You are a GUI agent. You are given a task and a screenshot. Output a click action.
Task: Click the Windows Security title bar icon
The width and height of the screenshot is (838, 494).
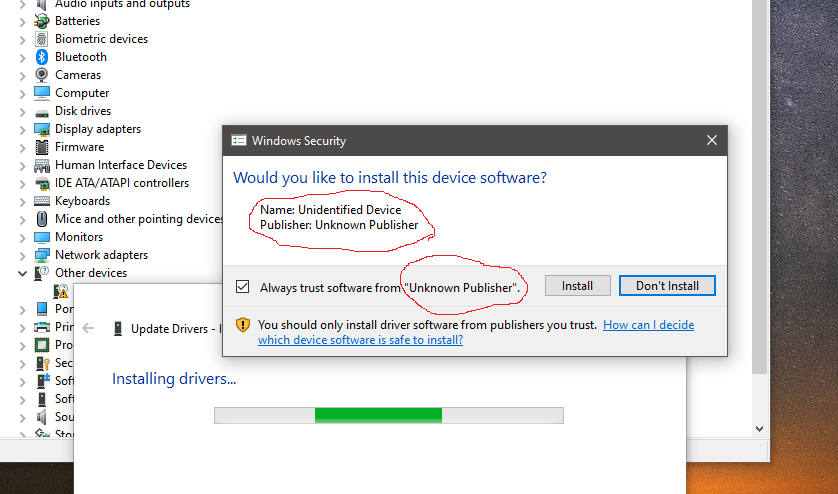point(238,141)
